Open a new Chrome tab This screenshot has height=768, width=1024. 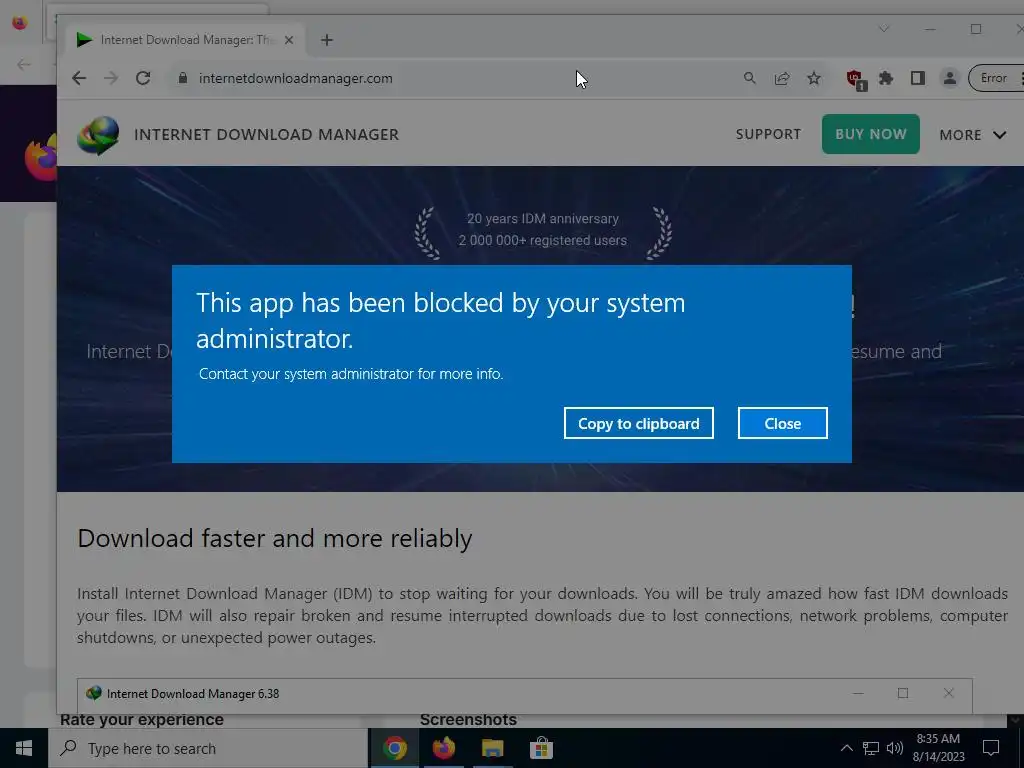pos(327,40)
